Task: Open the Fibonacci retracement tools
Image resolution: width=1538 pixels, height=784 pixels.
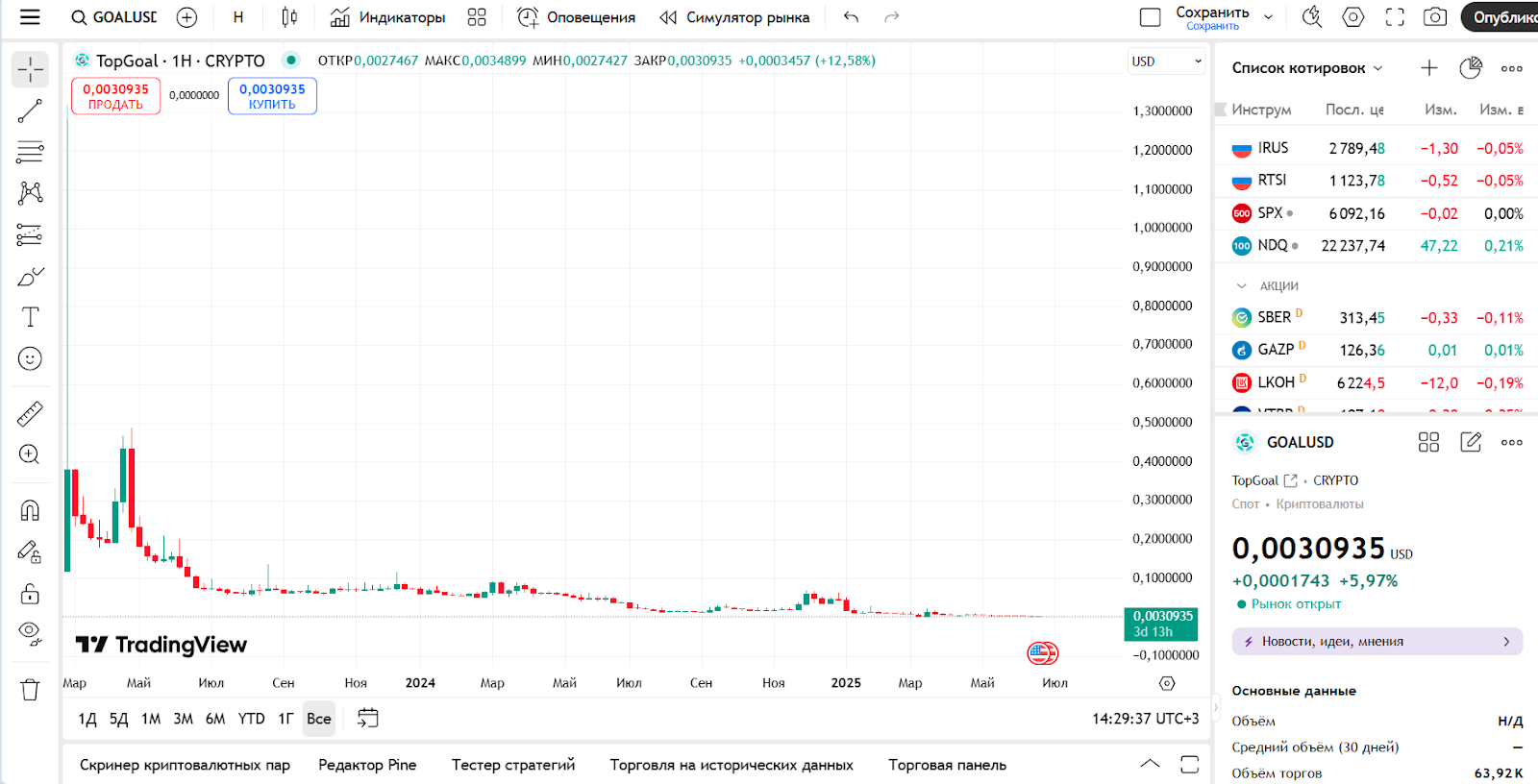Action: [x=30, y=152]
